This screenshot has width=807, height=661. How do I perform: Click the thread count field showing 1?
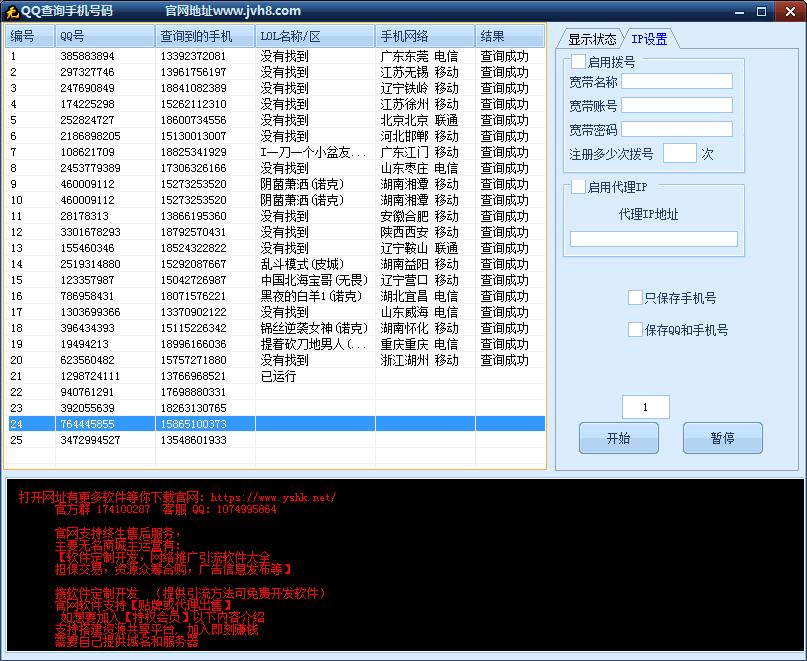point(645,407)
